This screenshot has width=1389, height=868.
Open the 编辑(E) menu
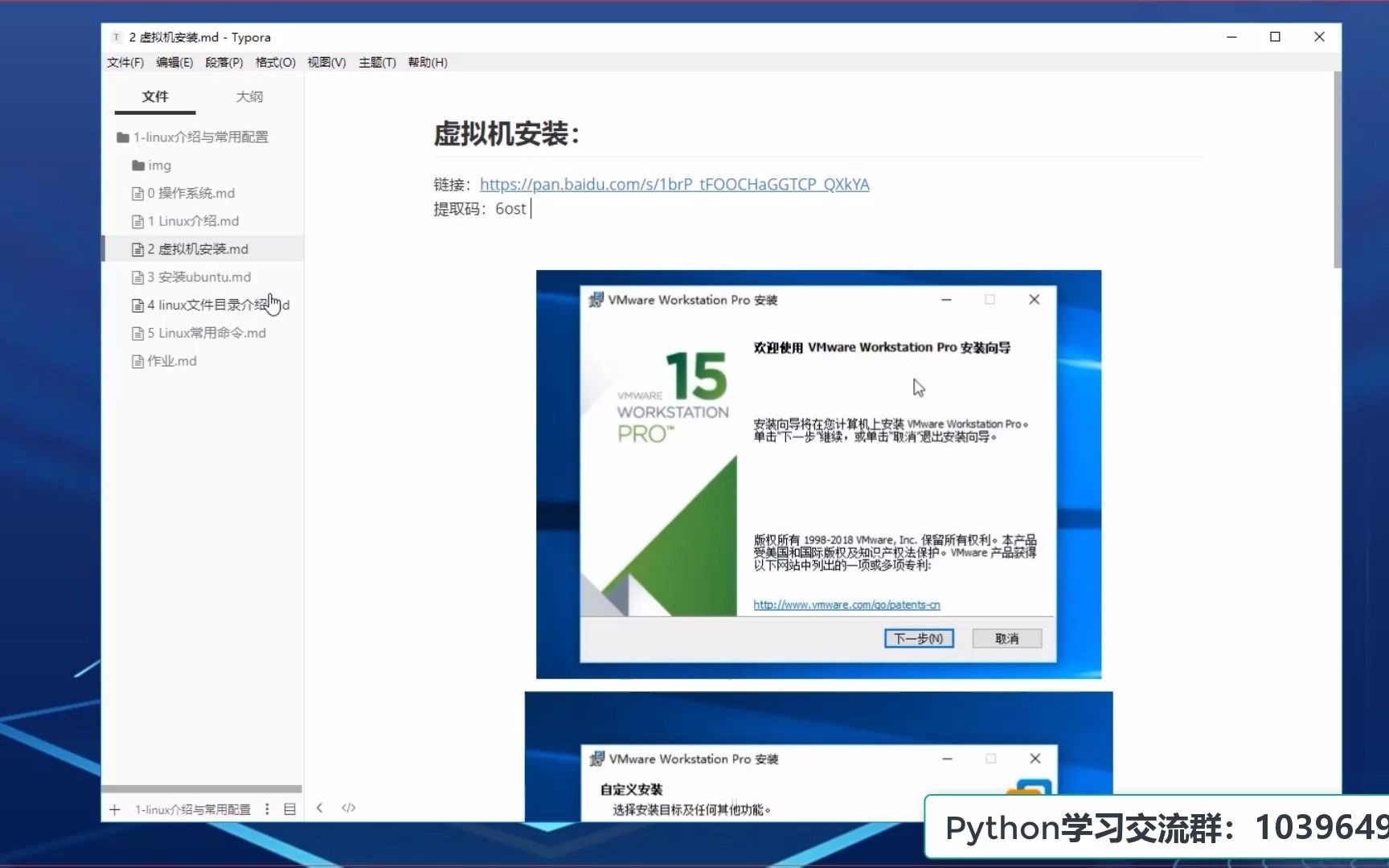[174, 62]
